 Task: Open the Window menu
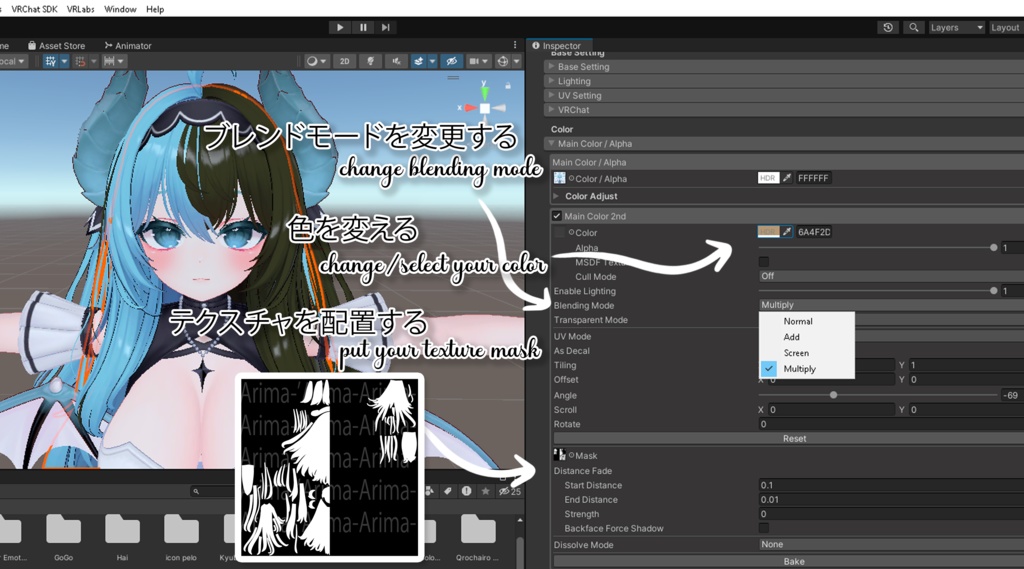[120, 9]
